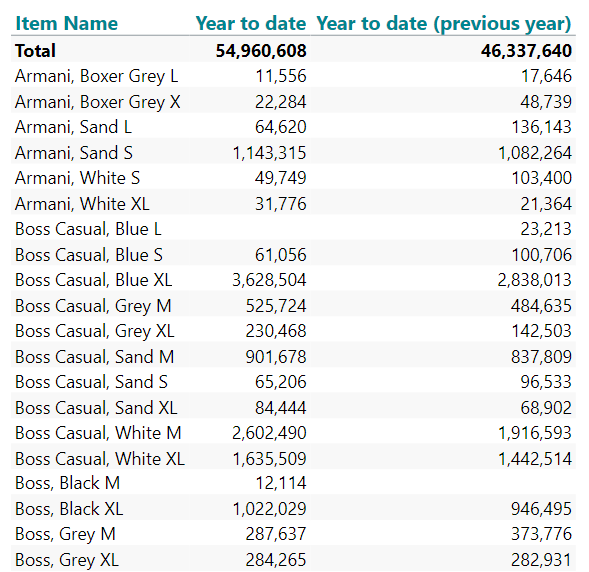Click previous year value 21,364
The image size is (589, 572).
546,204
